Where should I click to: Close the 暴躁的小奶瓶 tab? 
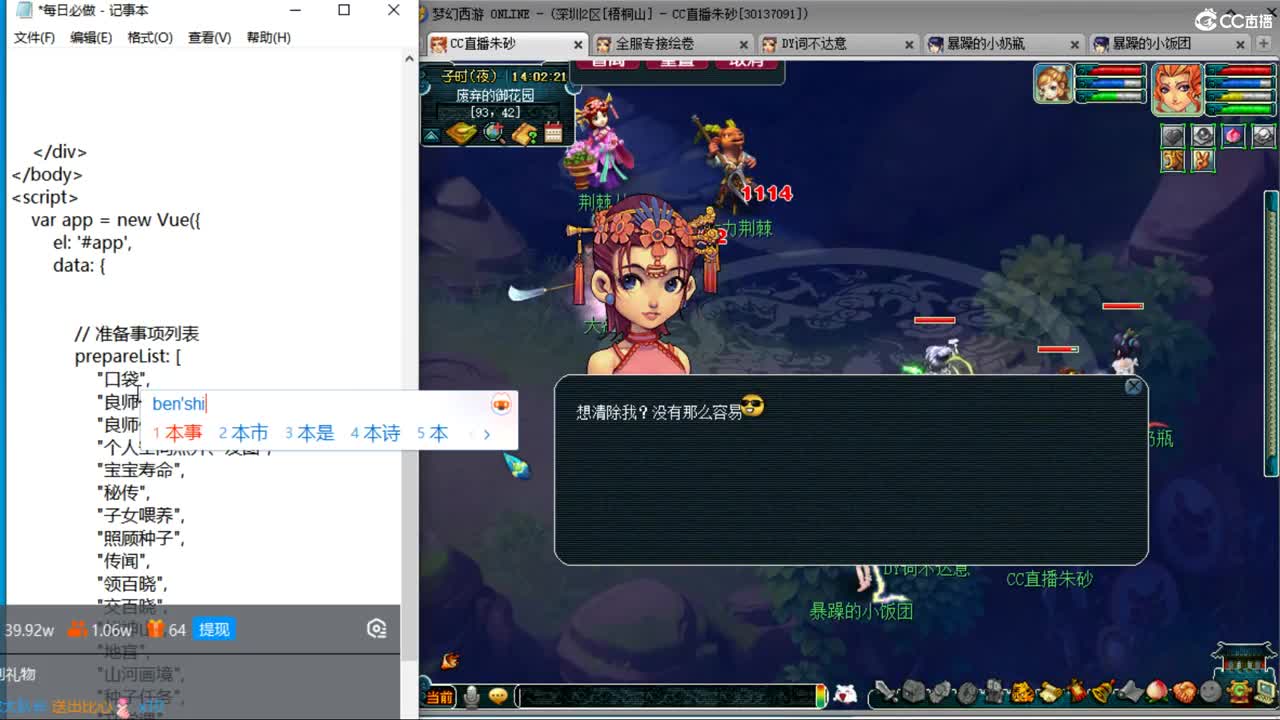click(x=1075, y=44)
